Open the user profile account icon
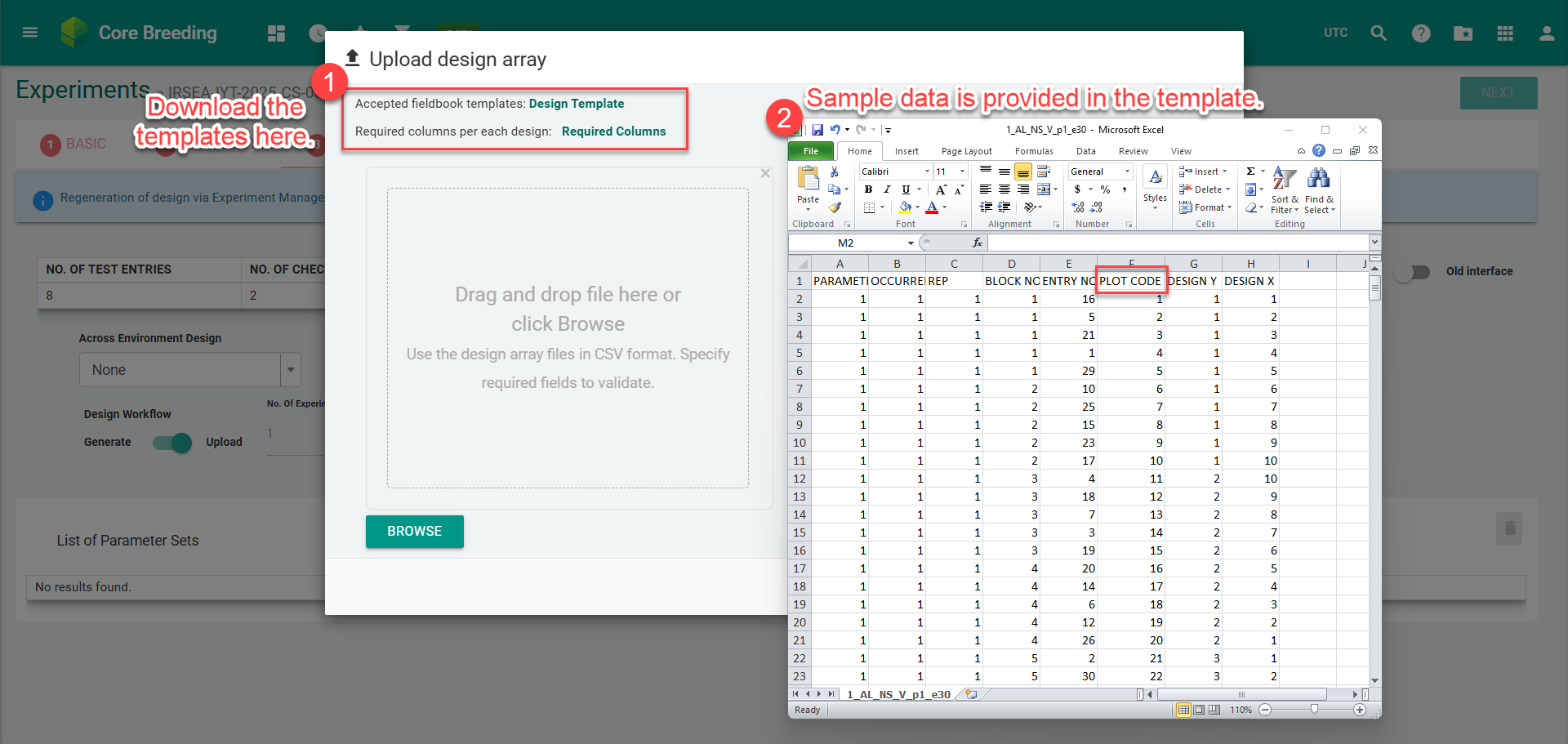Image resolution: width=1568 pixels, height=744 pixels. tap(1547, 33)
